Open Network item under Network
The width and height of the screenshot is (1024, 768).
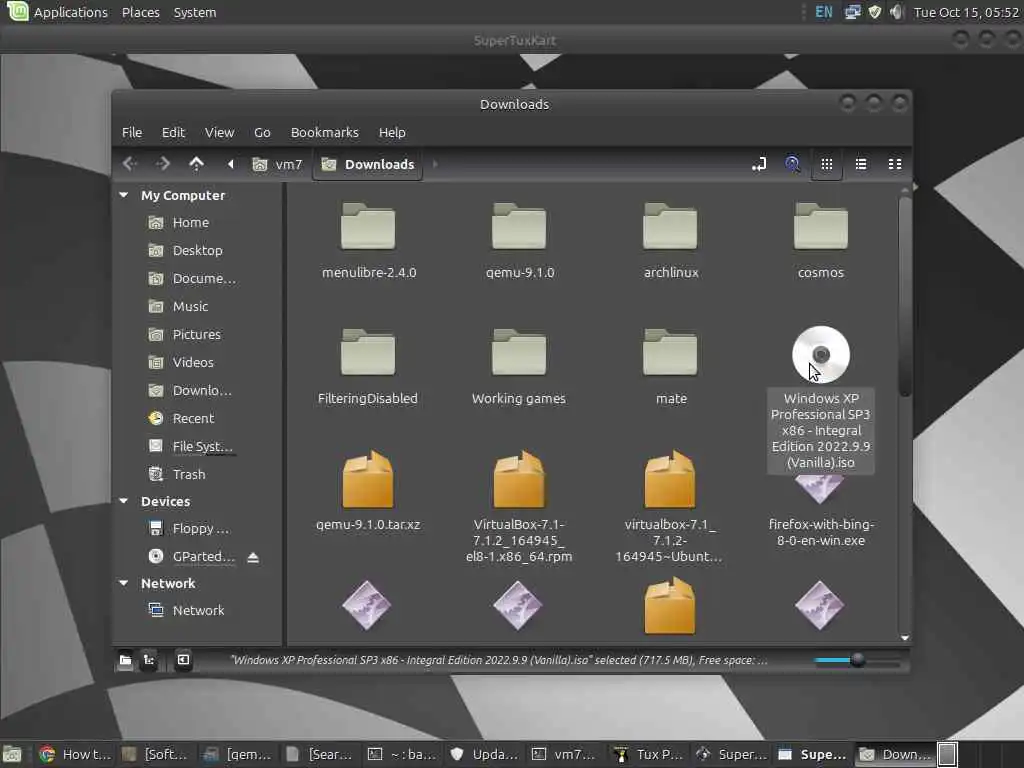pos(198,611)
